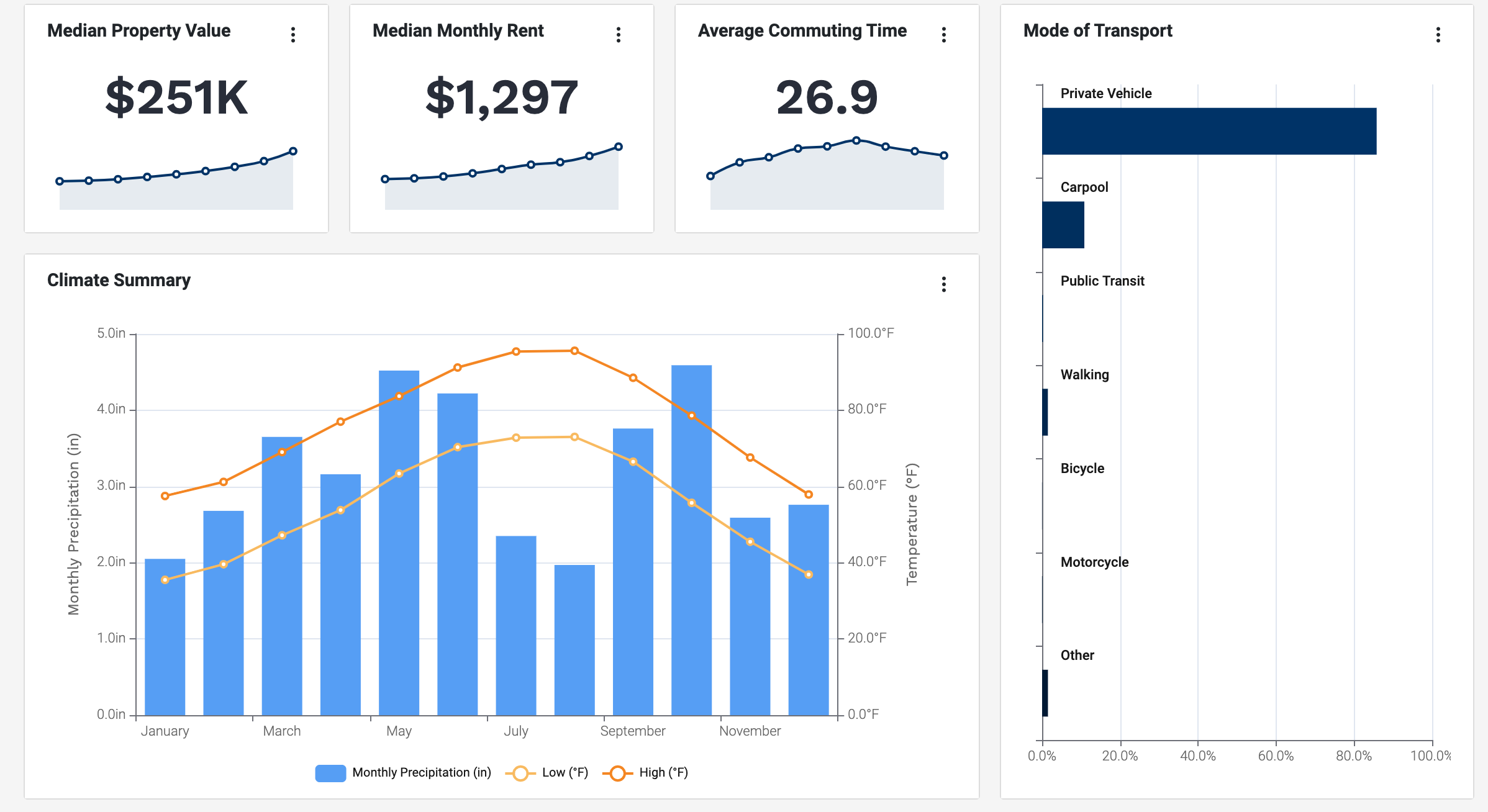This screenshot has width=1488, height=812.
Task: Click the Walking transport bar
Action: (1045, 412)
